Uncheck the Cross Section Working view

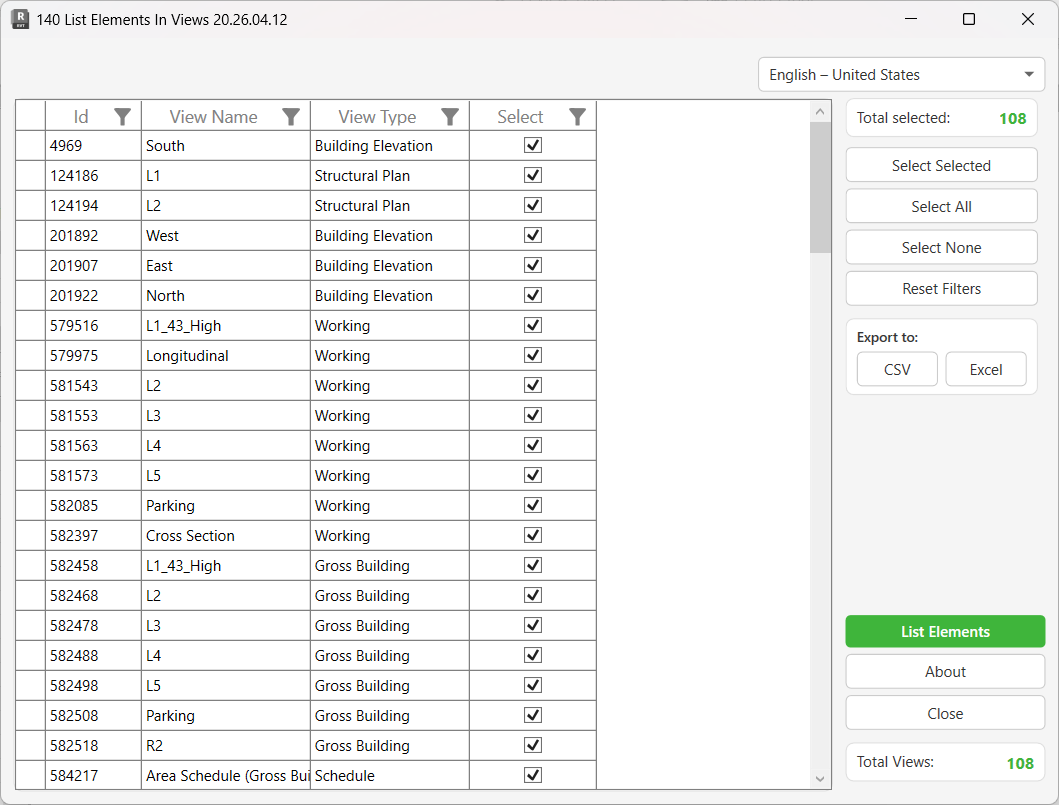pyautogui.click(x=532, y=535)
